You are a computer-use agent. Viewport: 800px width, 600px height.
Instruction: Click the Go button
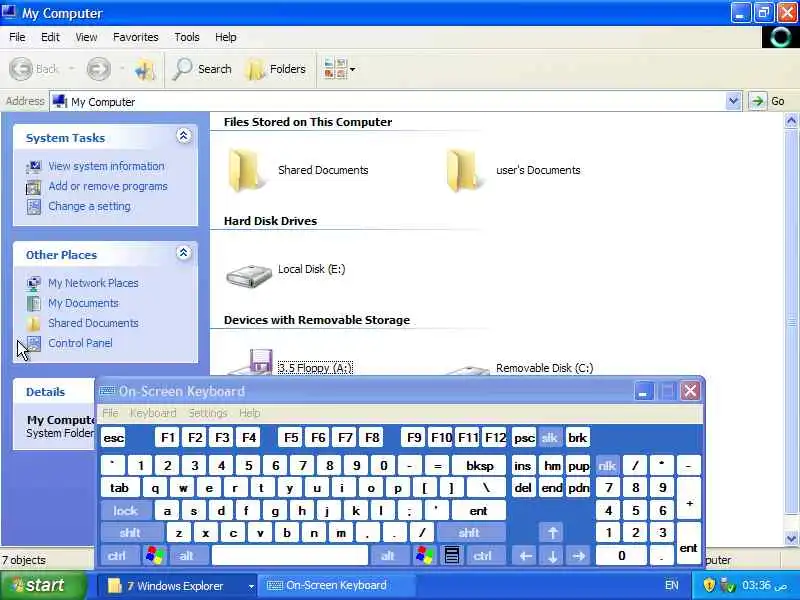point(767,101)
